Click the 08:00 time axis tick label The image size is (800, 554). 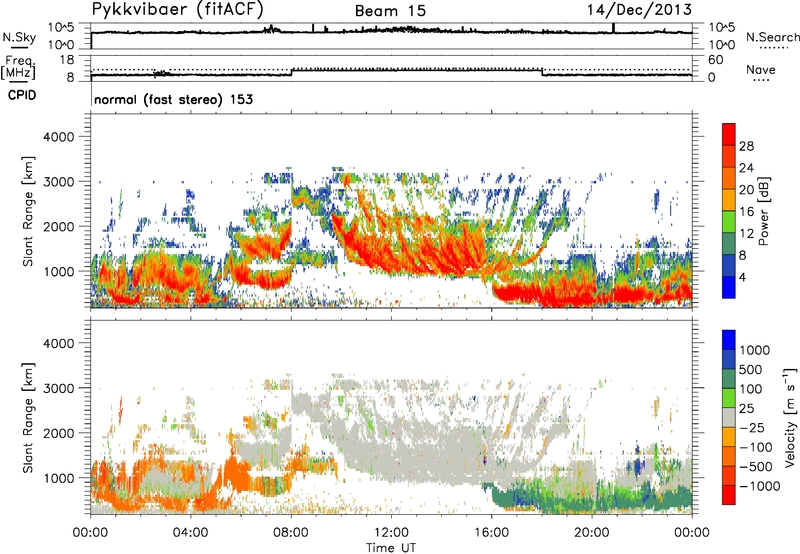[x=291, y=533]
